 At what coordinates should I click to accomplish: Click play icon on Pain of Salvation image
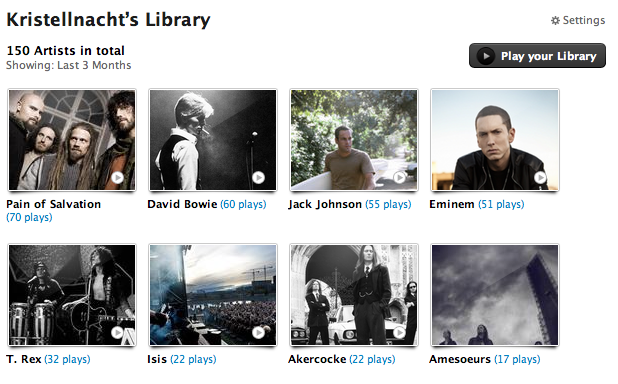click(117, 178)
